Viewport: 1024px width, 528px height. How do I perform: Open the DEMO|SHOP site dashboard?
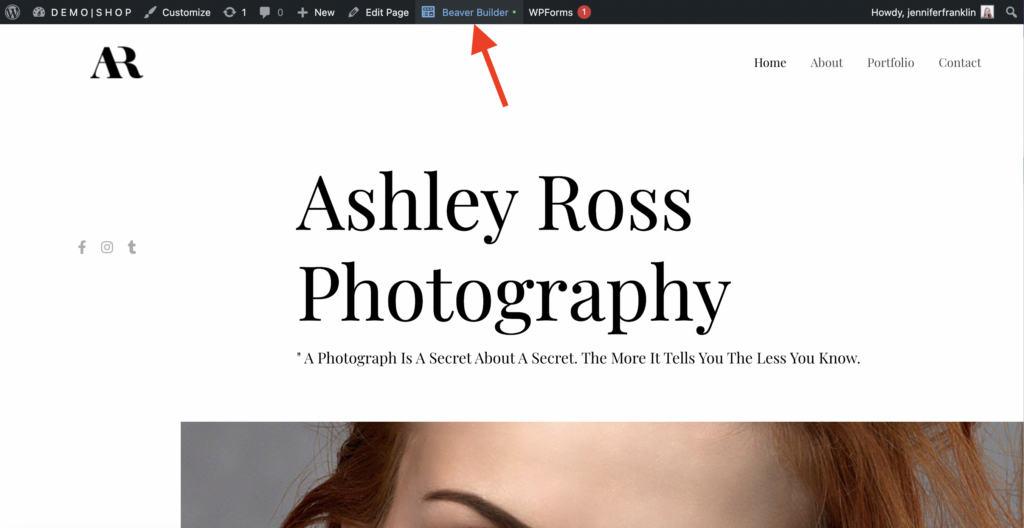pyautogui.click(x=82, y=12)
